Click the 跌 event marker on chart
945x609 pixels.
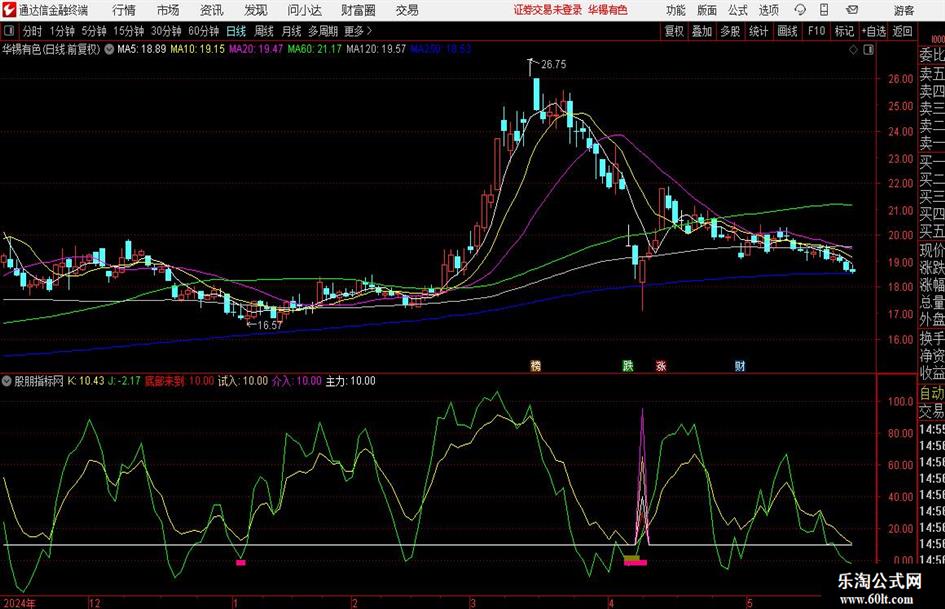pos(628,365)
